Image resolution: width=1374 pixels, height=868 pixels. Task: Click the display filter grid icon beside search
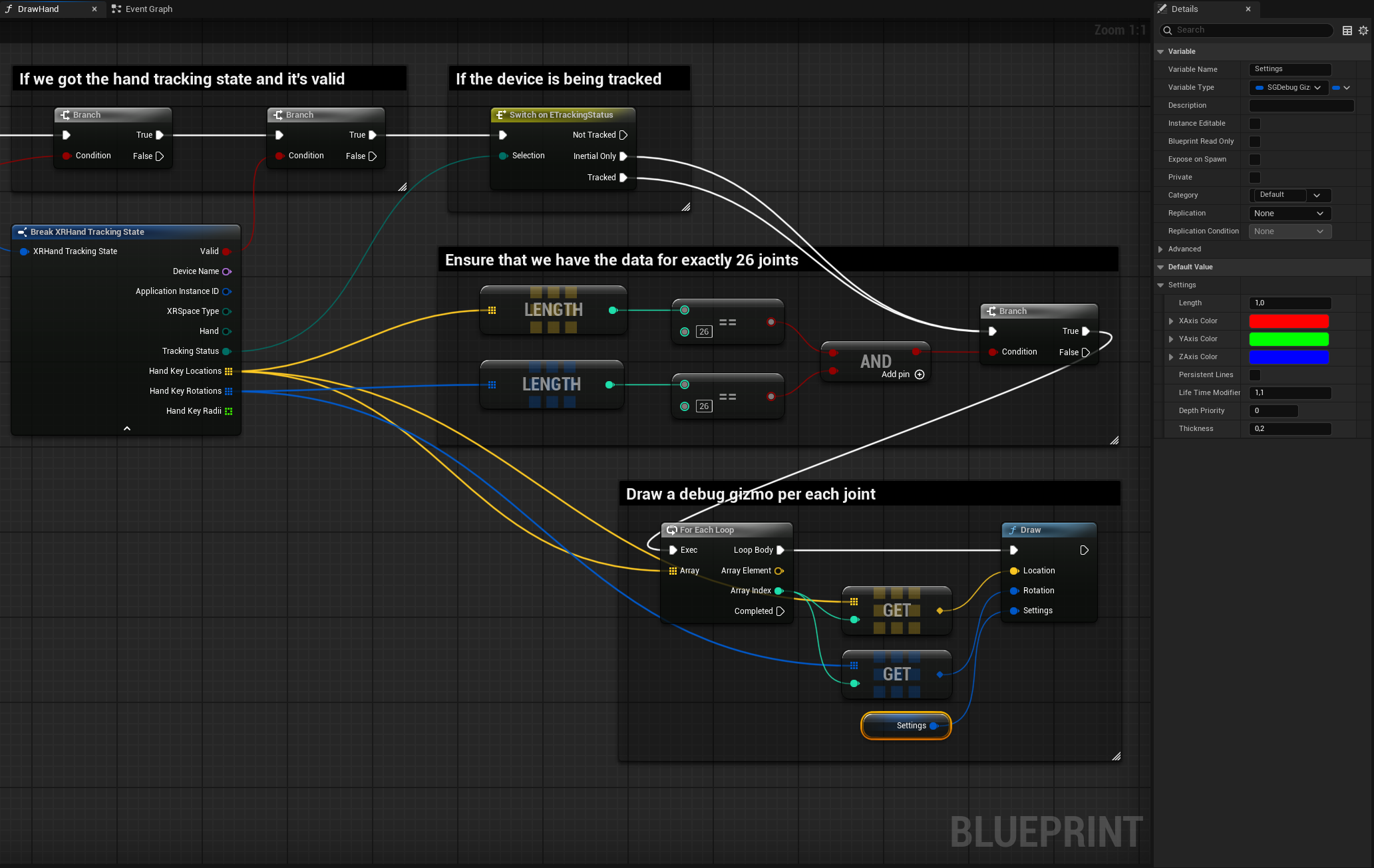coord(1347,31)
